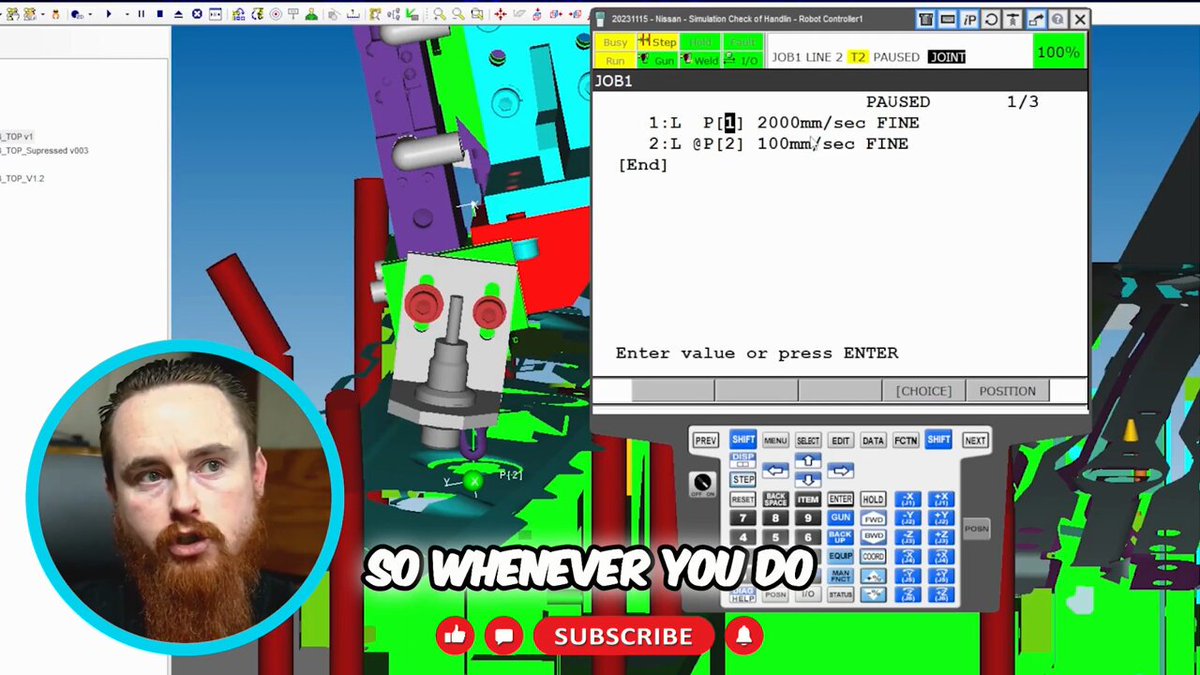The width and height of the screenshot is (1200, 675).
Task: Click the [CHOICE] softkey
Action: [924, 391]
